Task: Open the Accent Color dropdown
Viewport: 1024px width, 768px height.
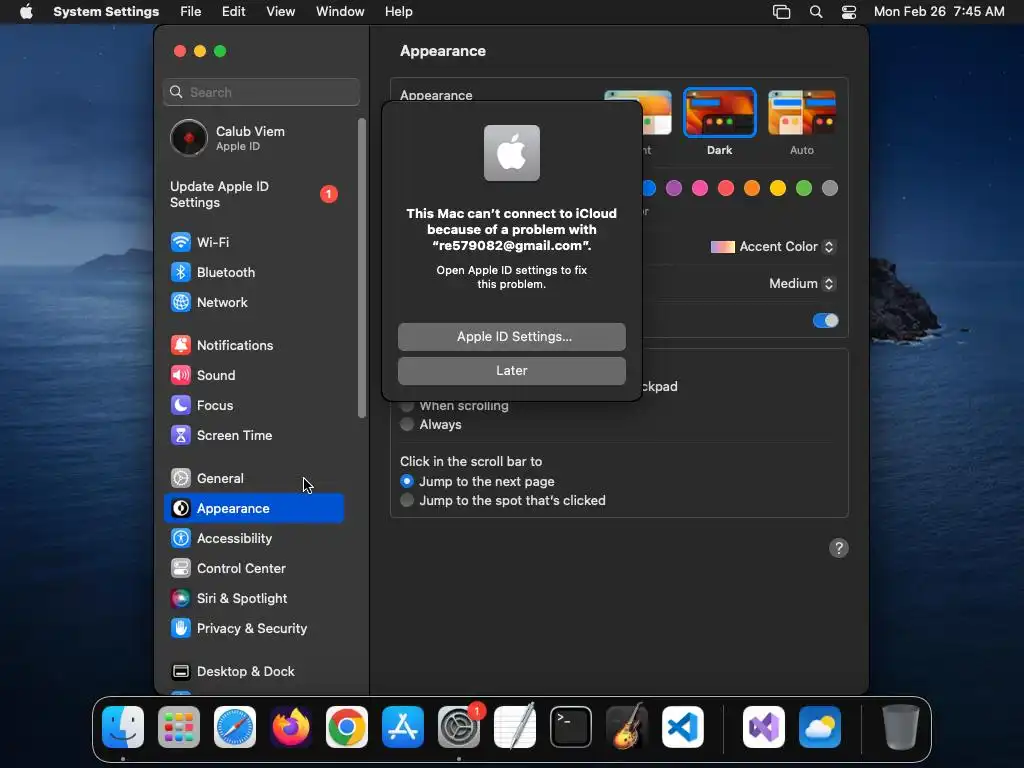Action: 773,247
